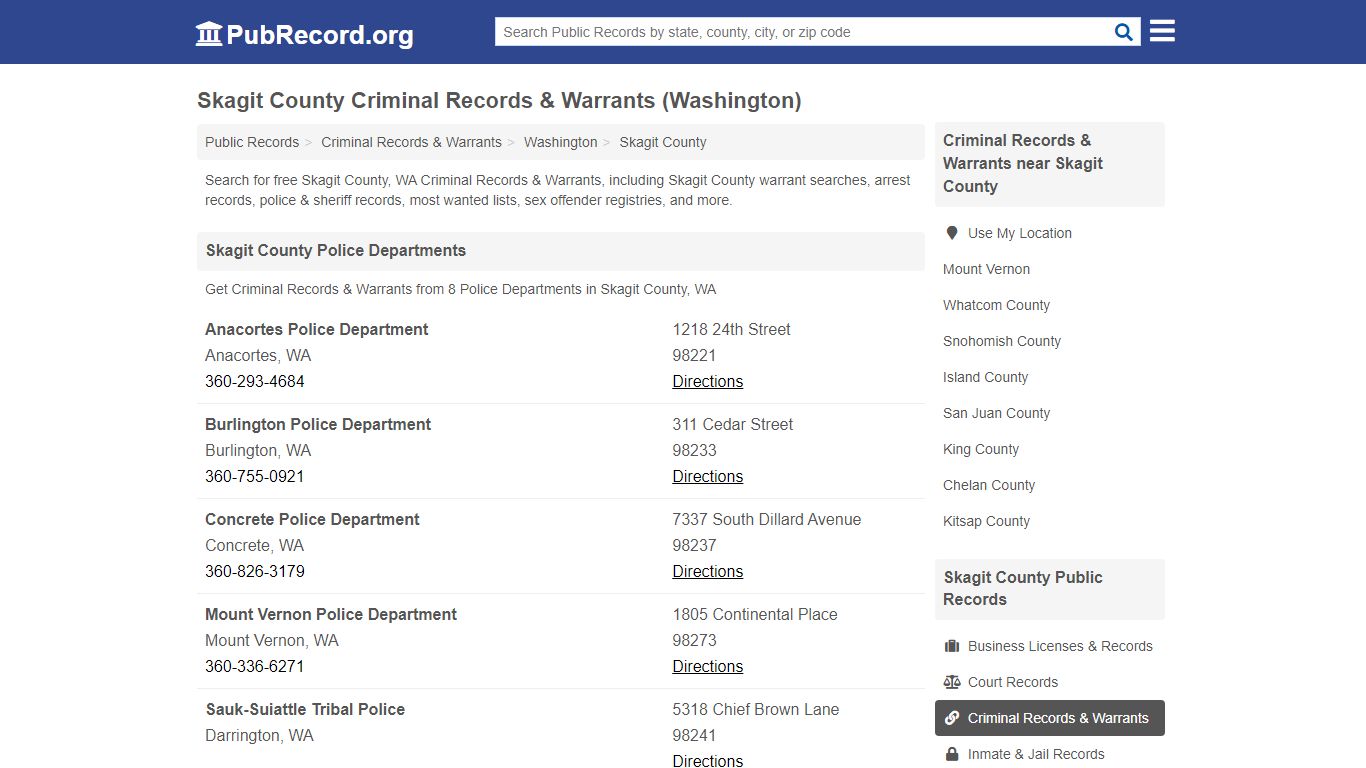Click phone number 360-826-3179
The image size is (1366, 768).
pyautogui.click(x=255, y=571)
